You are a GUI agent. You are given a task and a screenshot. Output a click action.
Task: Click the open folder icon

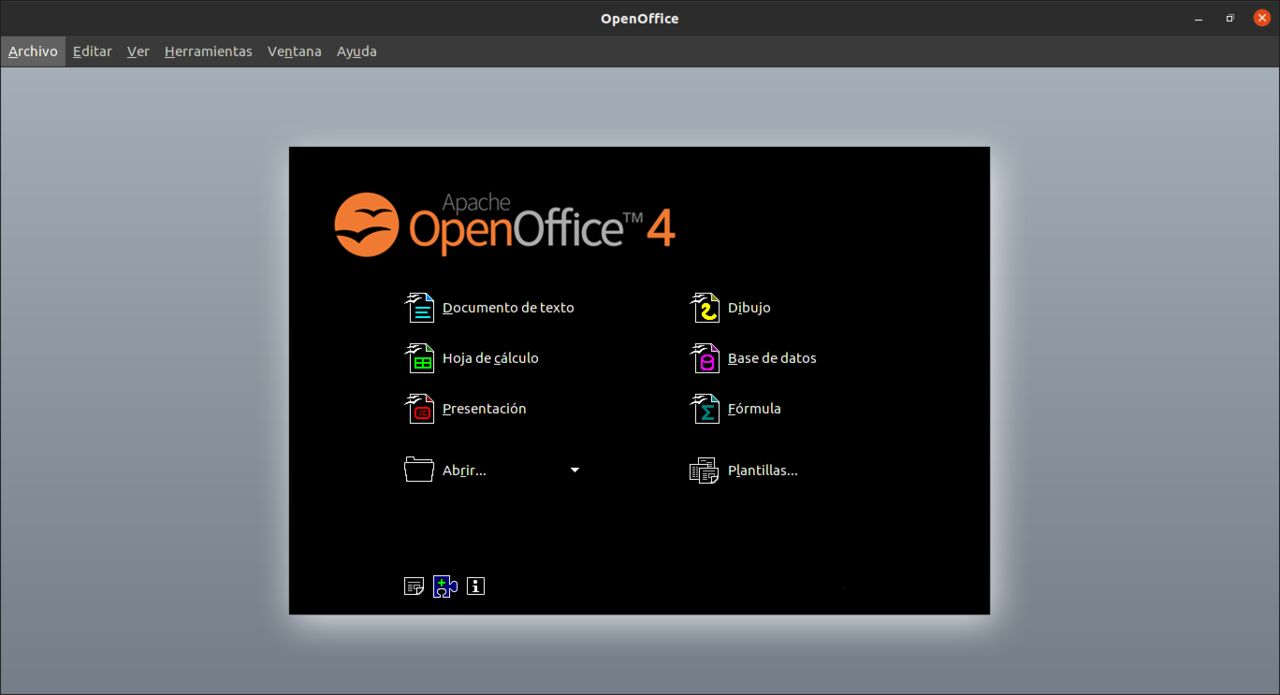click(419, 469)
